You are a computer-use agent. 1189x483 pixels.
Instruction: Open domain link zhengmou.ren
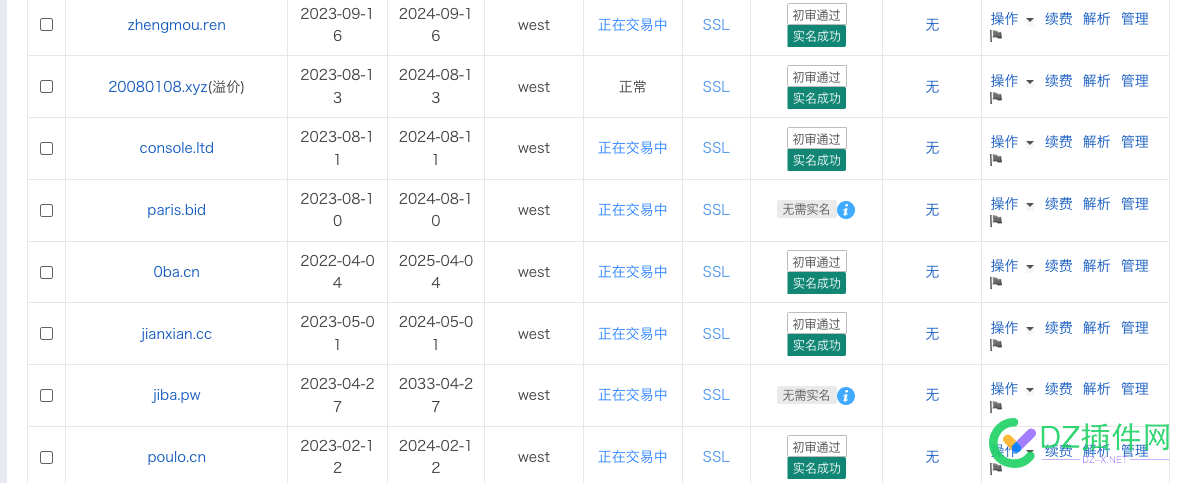(177, 25)
